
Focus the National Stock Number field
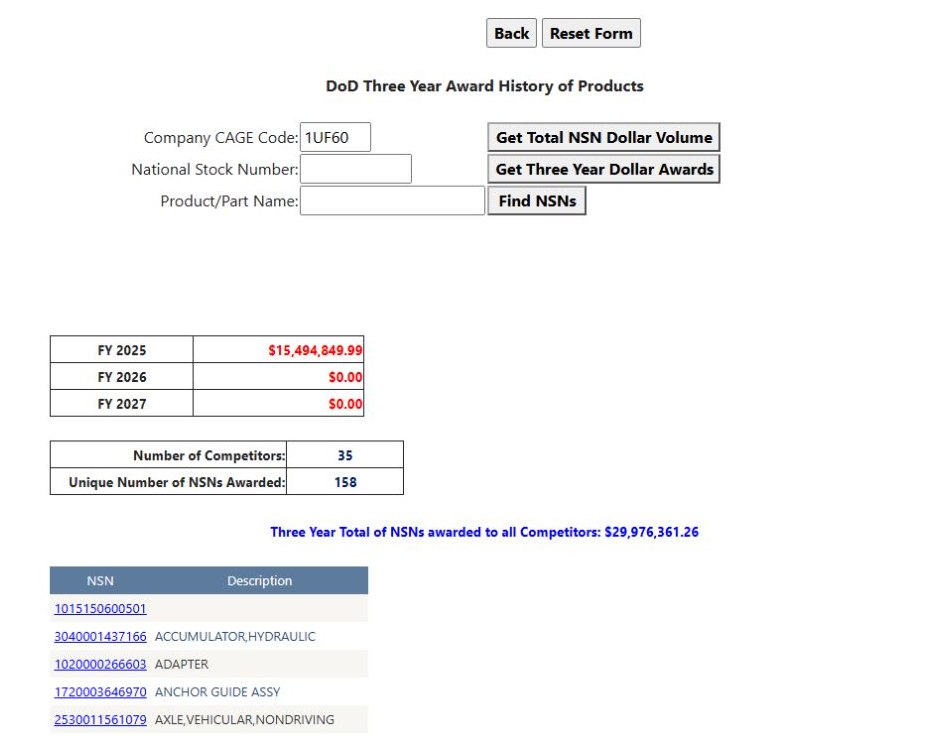tap(355, 169)
